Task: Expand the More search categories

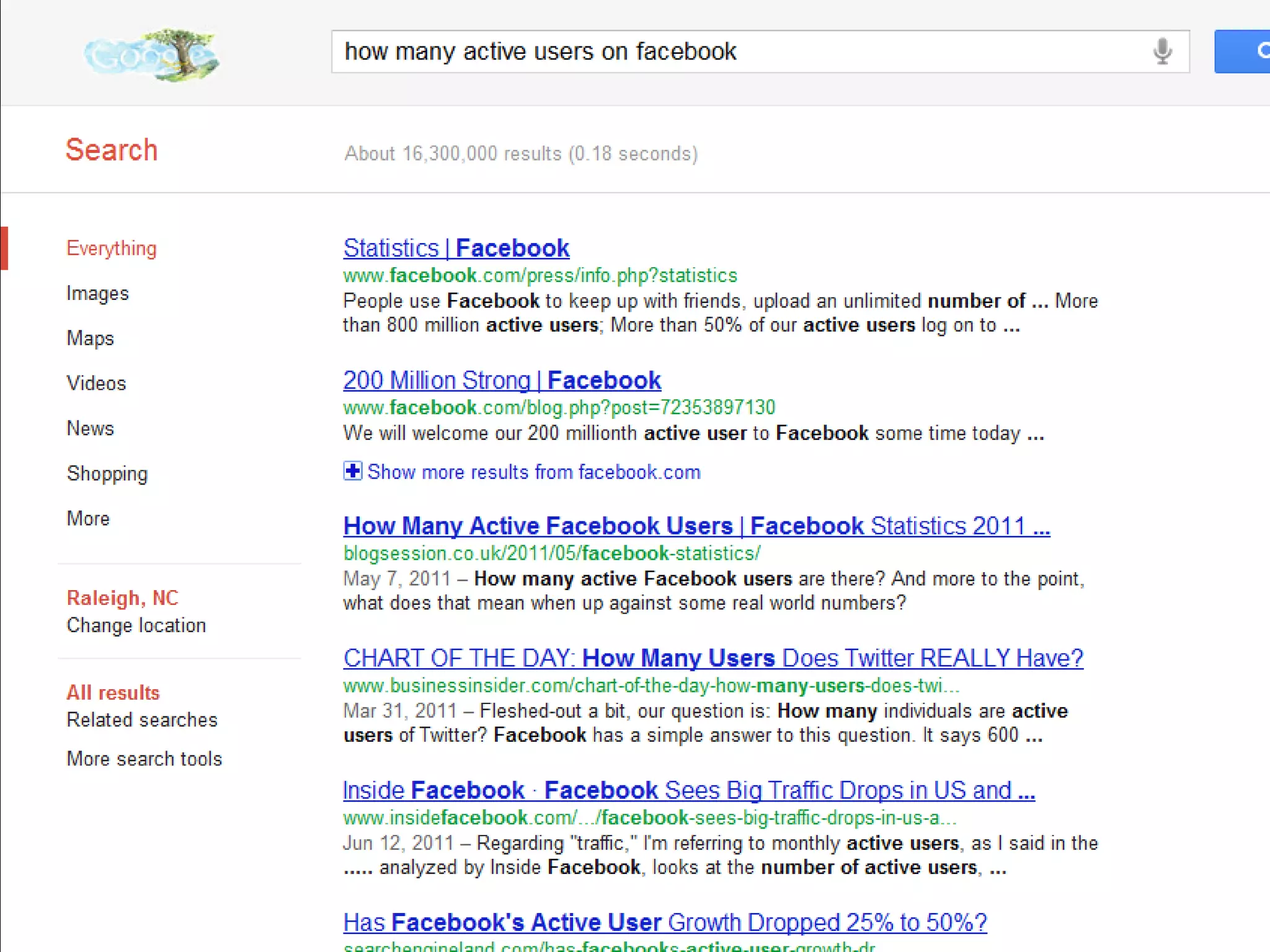Action: [88, 519]
